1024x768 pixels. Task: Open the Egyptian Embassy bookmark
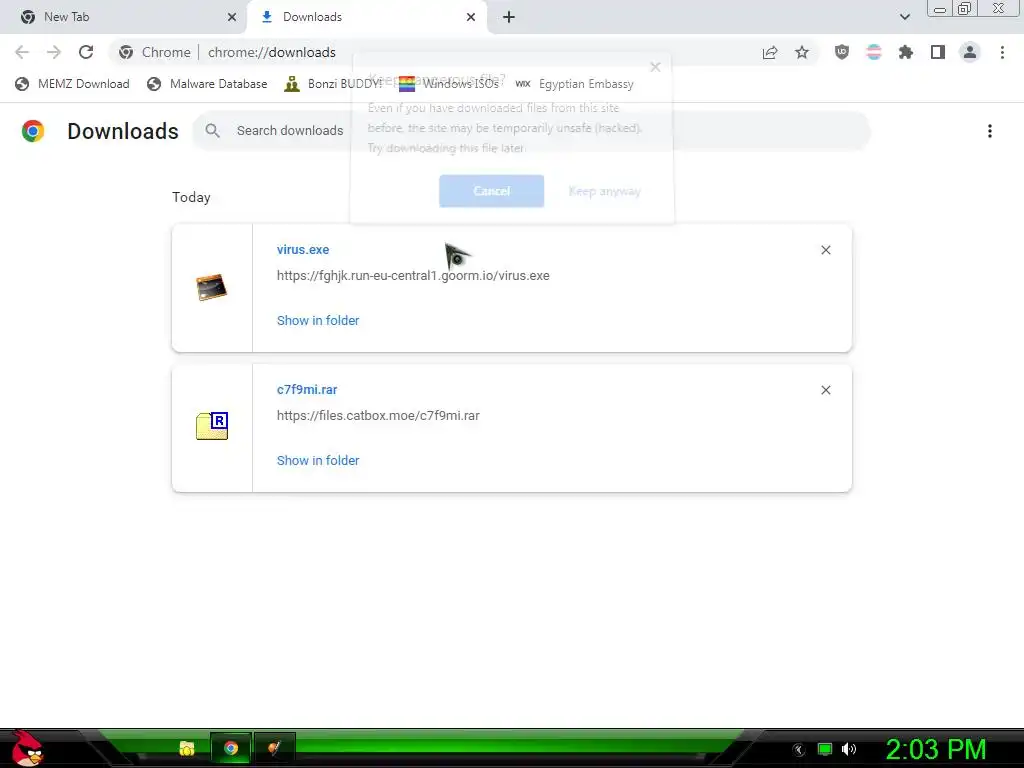click(575, 84)
